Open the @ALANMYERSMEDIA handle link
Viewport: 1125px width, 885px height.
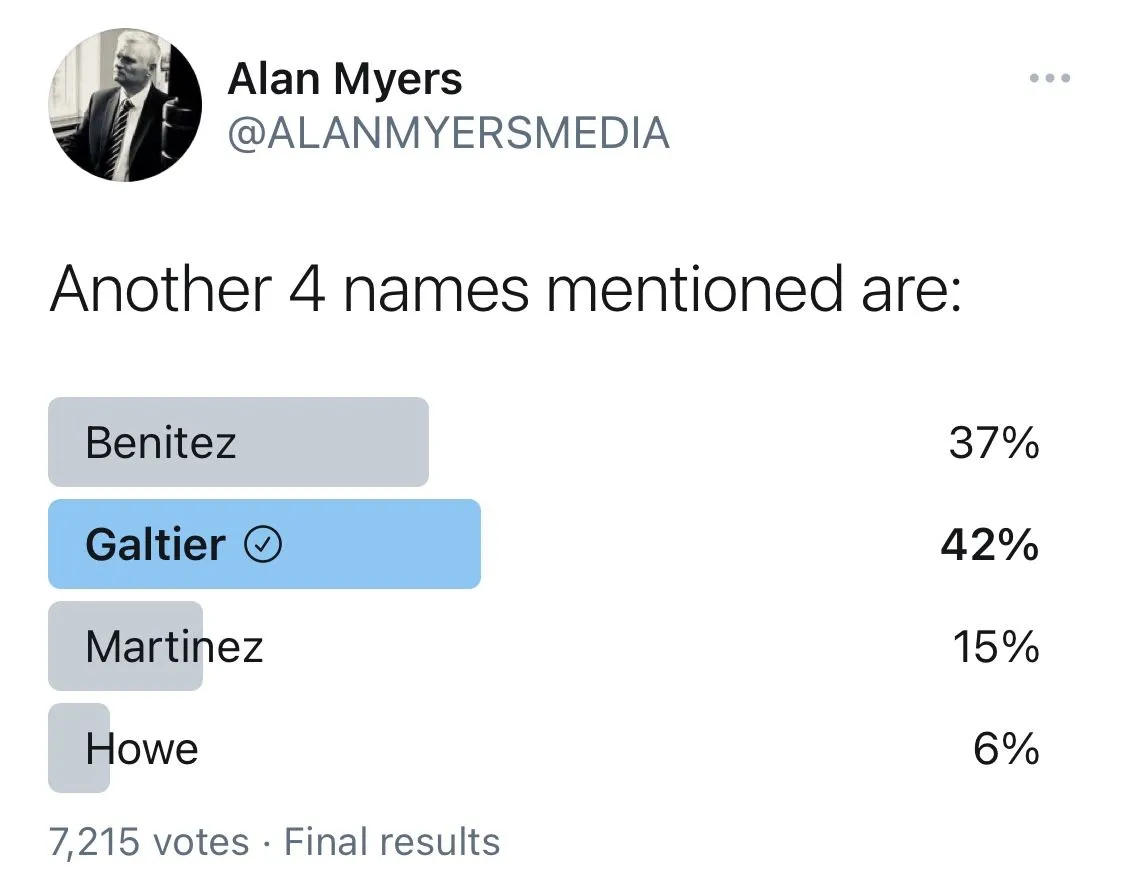tap(448, 133)
